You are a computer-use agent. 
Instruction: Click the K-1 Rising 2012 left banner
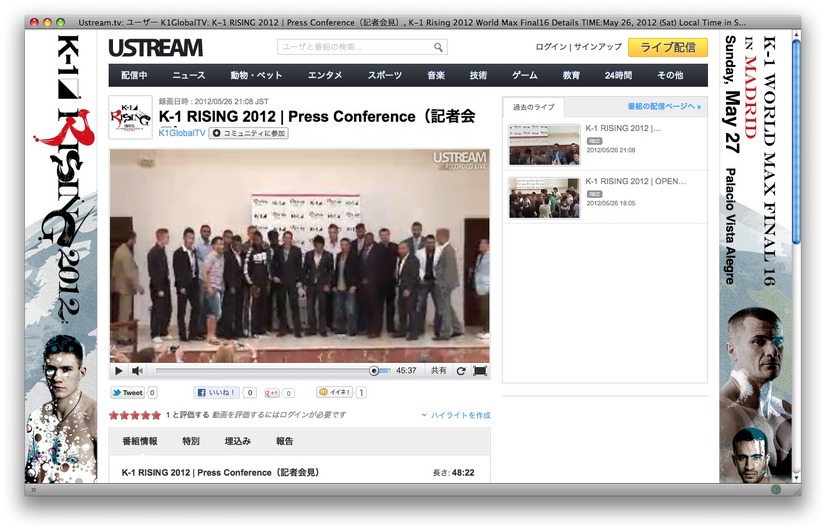[61, 257]
